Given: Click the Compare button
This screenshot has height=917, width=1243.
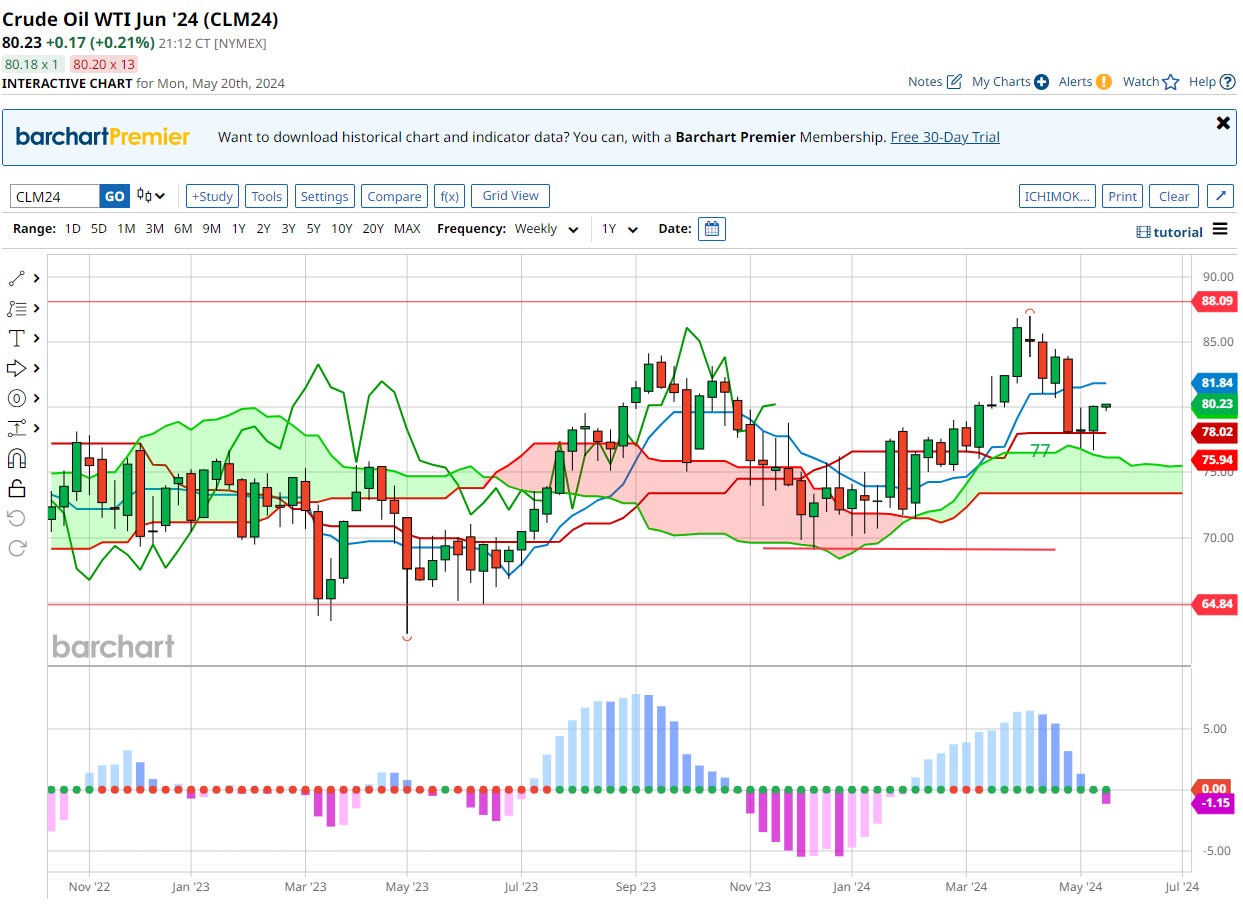Looking at the screenshot, I should click(x=394, y=196).
